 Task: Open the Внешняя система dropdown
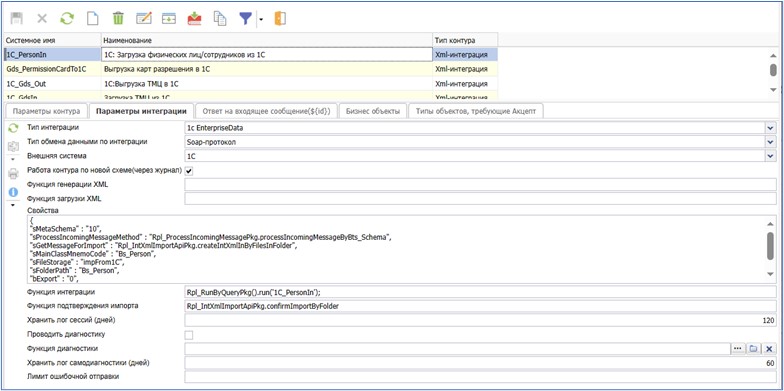pos(770,156)
